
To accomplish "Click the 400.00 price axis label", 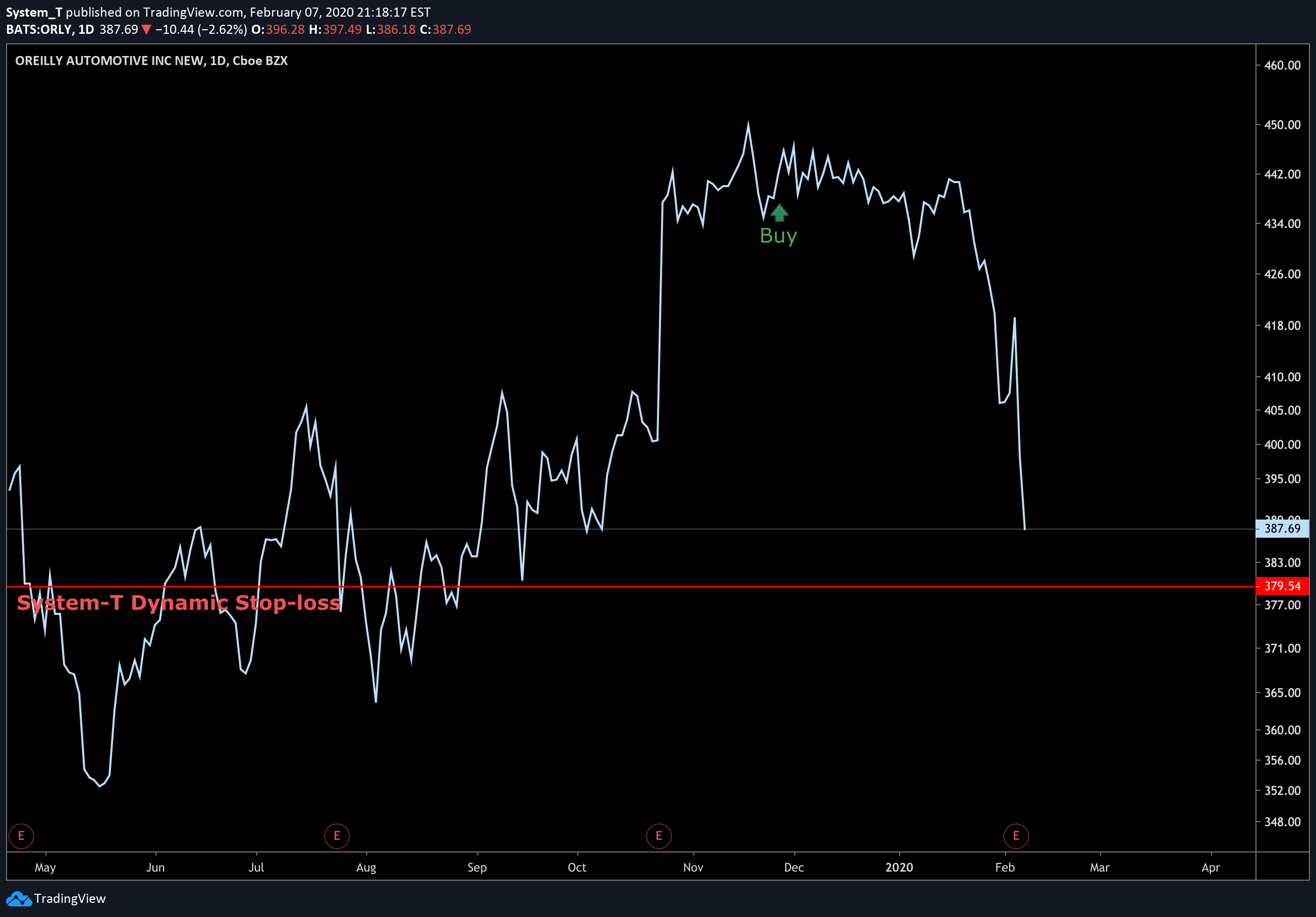I will [x=1283, y=445].
